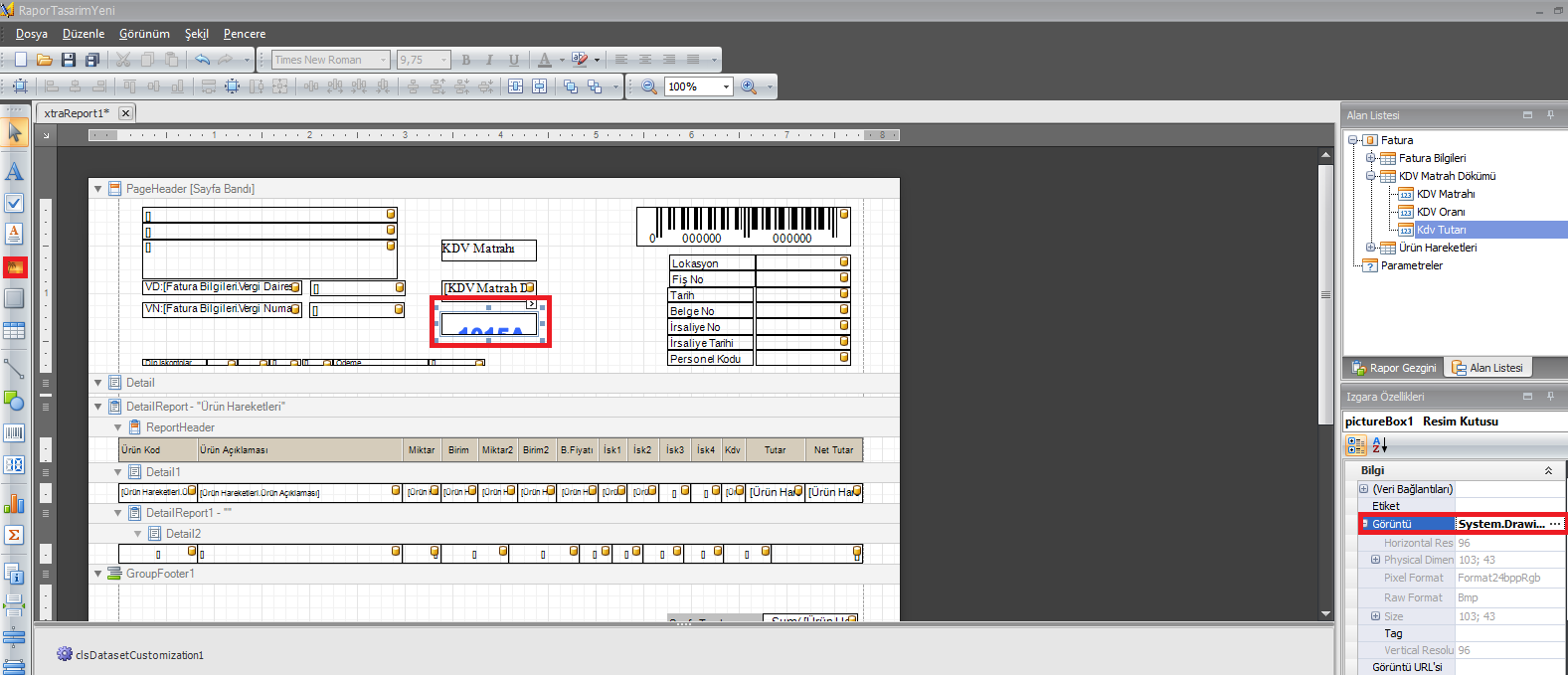Pick the Picture Box tool in toolbox
The width and height of the screenshot is (1568, 675).
(14, 266)
